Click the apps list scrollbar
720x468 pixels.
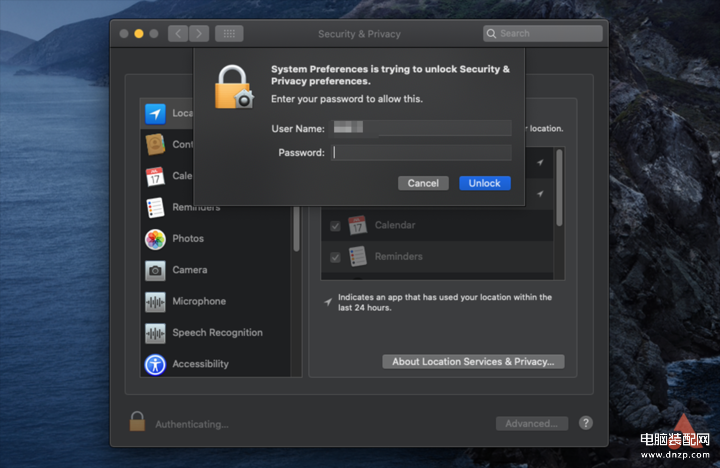(559, 187)
